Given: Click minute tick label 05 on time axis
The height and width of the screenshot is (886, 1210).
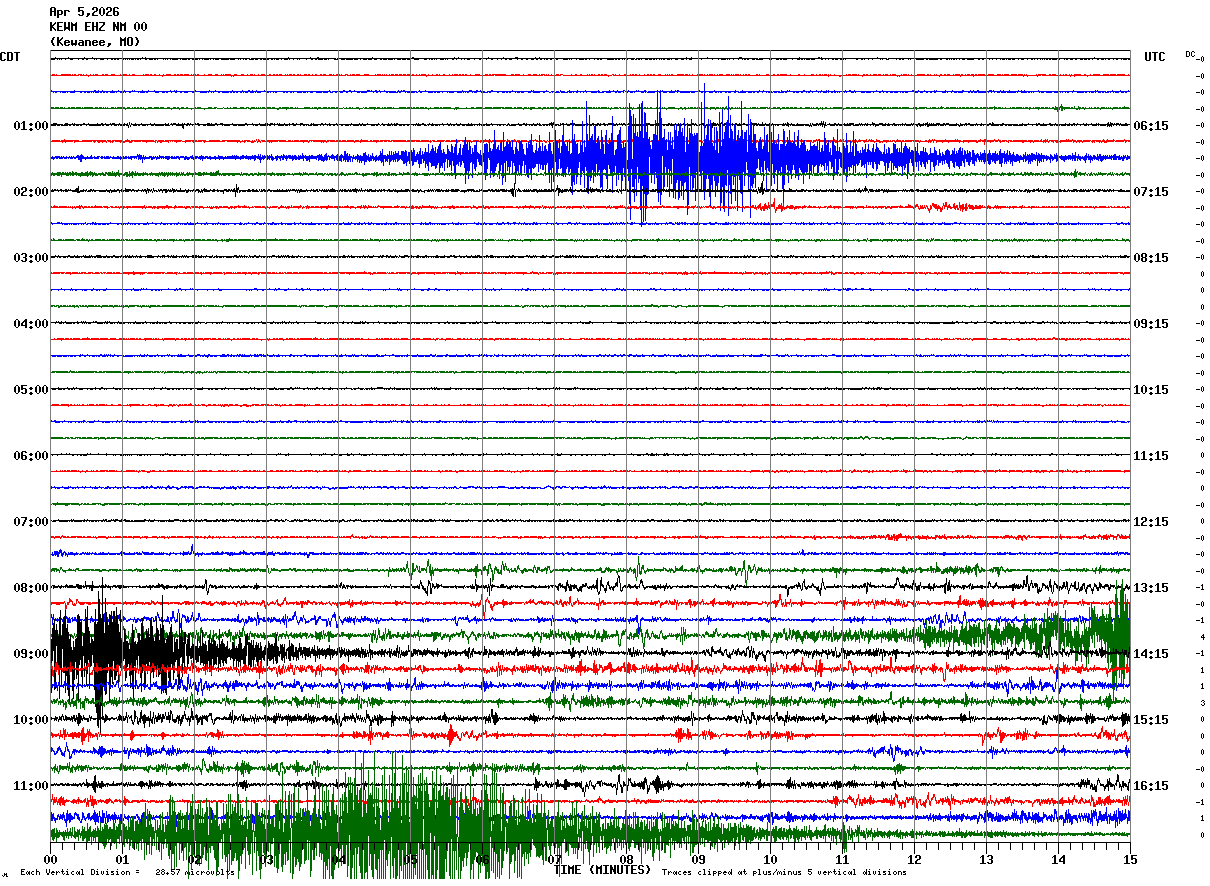Looking at the screenshot, I should click(x=411, y=859).
